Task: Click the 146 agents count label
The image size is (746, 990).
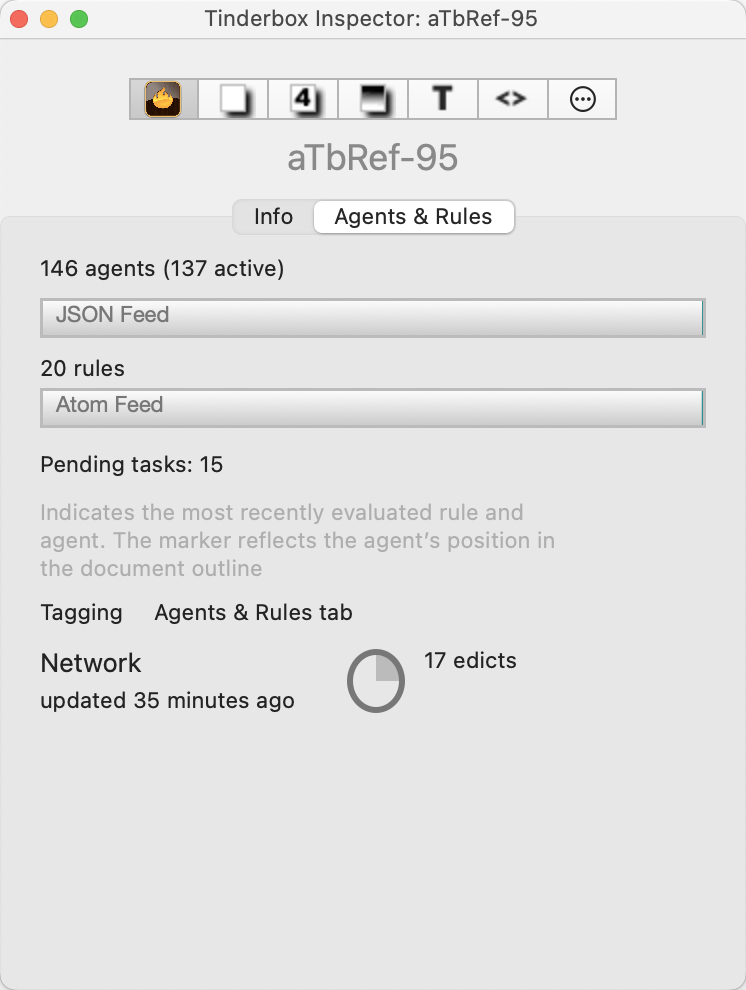Action: point(161,269)
